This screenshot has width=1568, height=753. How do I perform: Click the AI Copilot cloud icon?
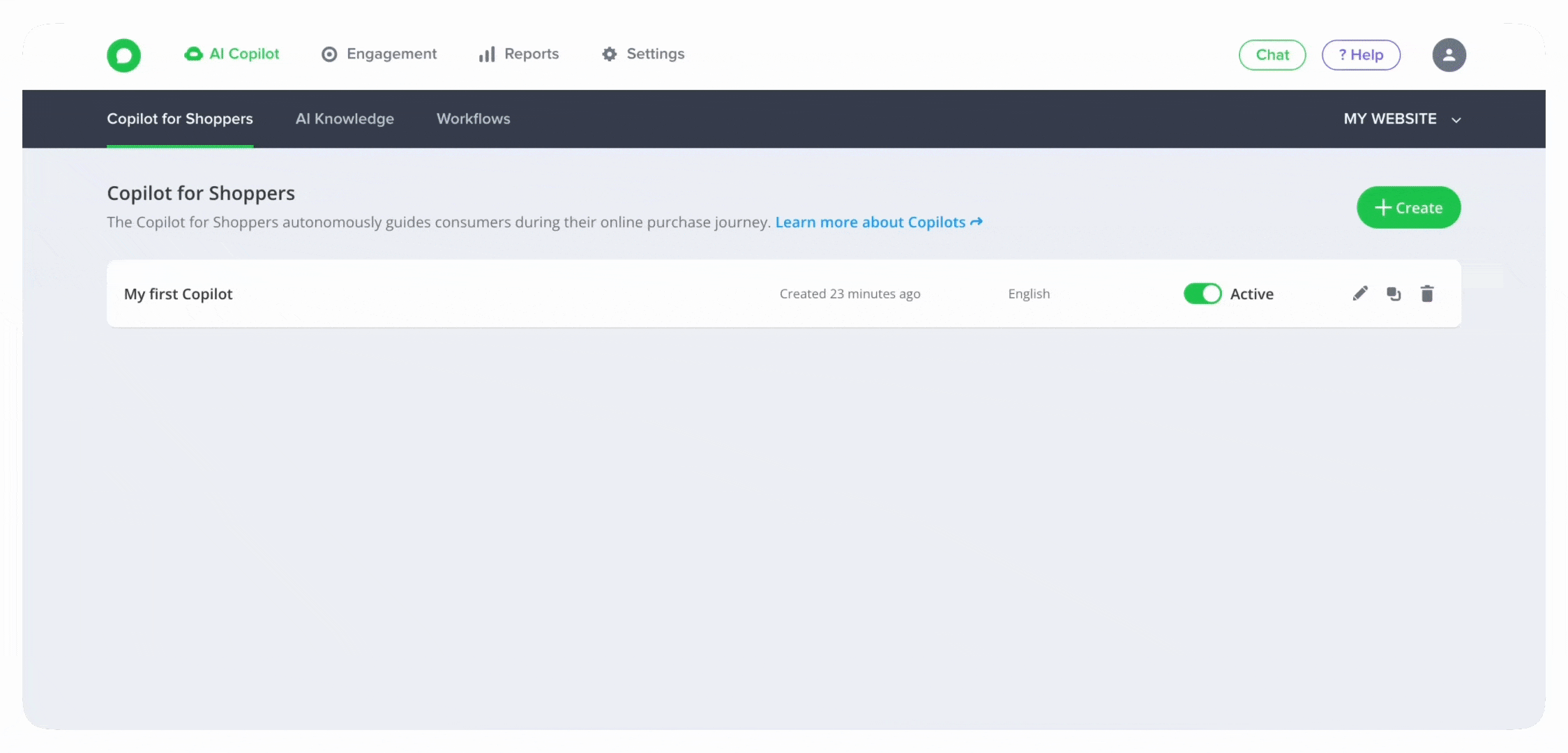(x=193, y=54)
